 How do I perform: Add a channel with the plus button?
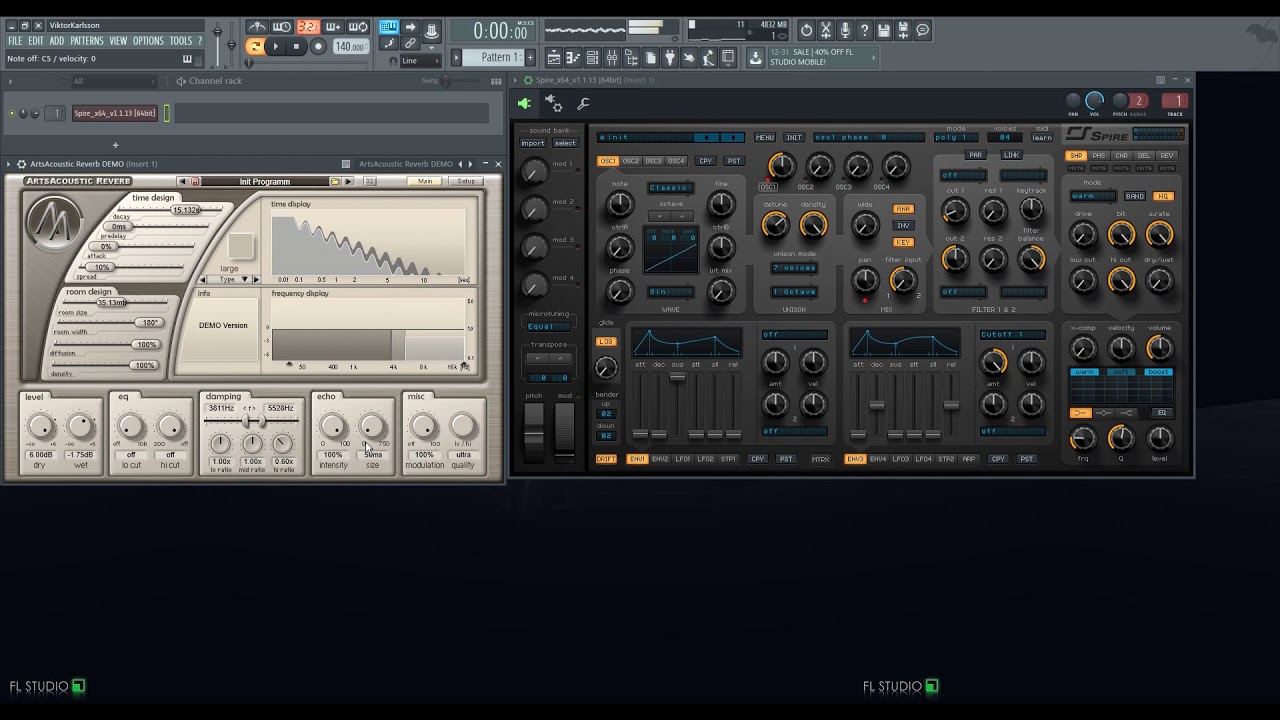pos(115,145)
